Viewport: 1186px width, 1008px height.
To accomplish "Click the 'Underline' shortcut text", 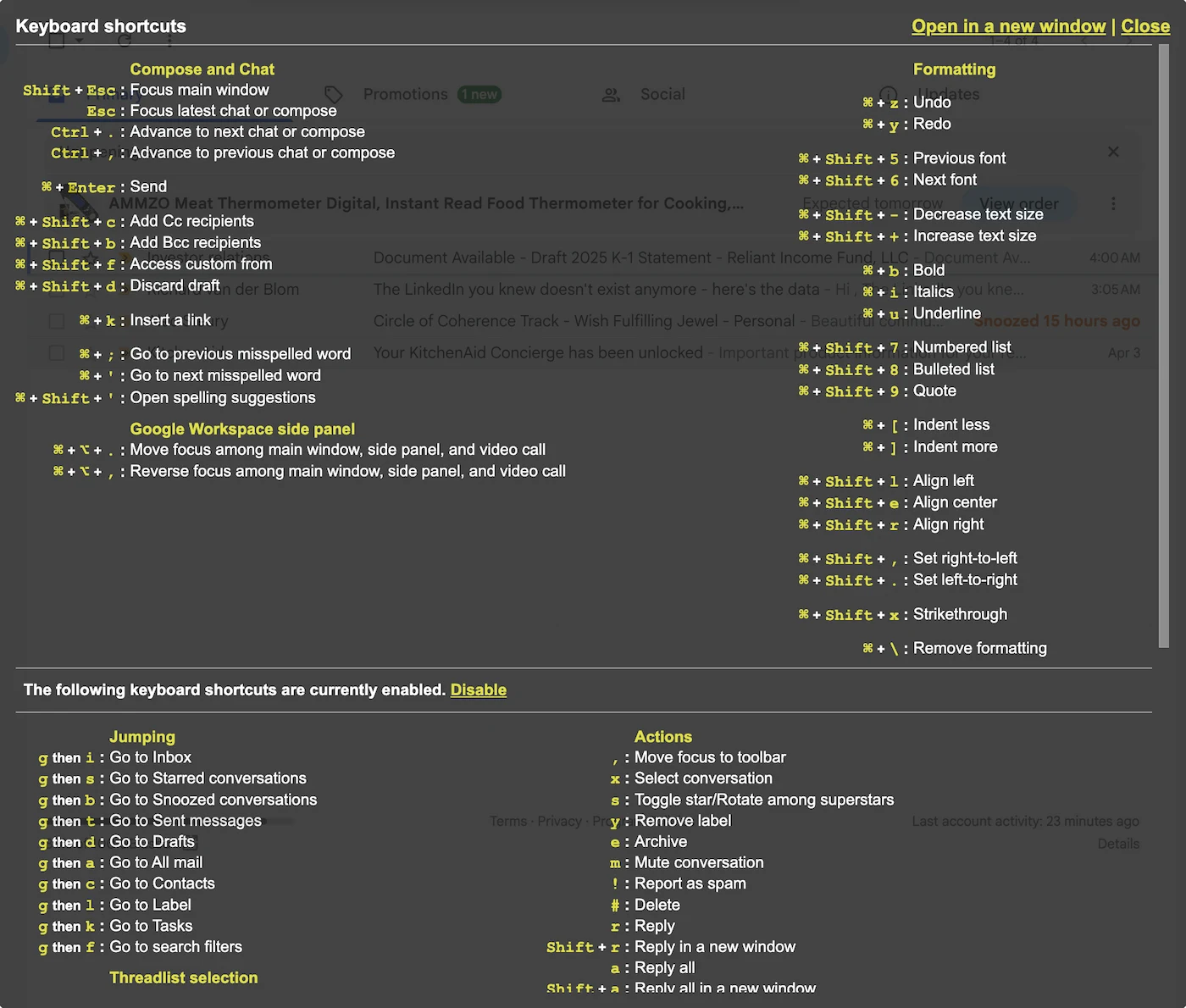I will coord(947,313).
